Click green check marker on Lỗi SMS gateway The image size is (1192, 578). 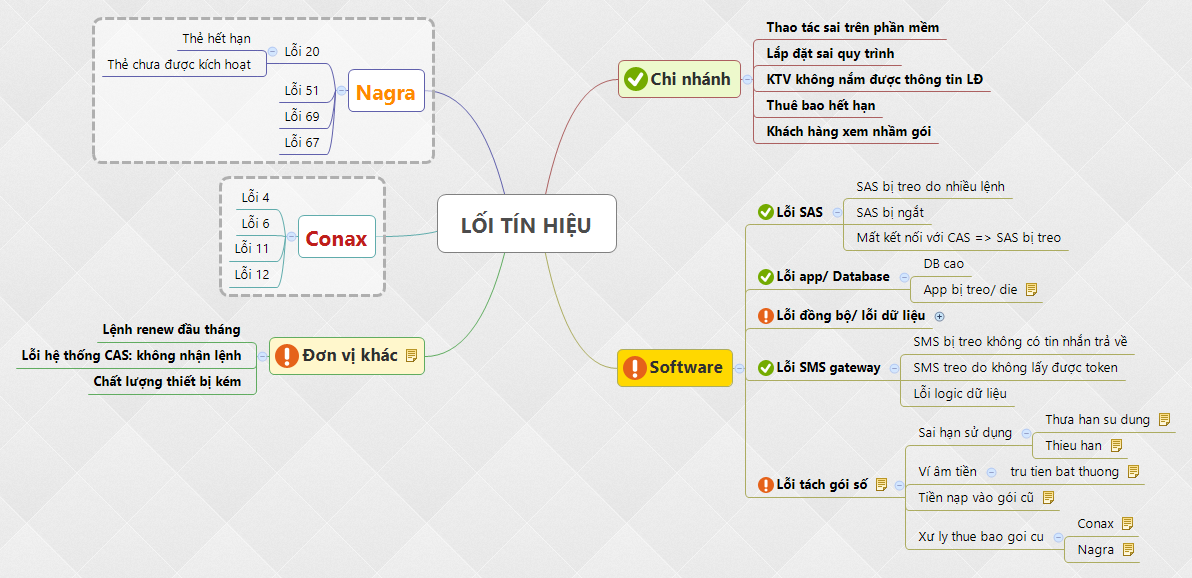coord(765,368)
